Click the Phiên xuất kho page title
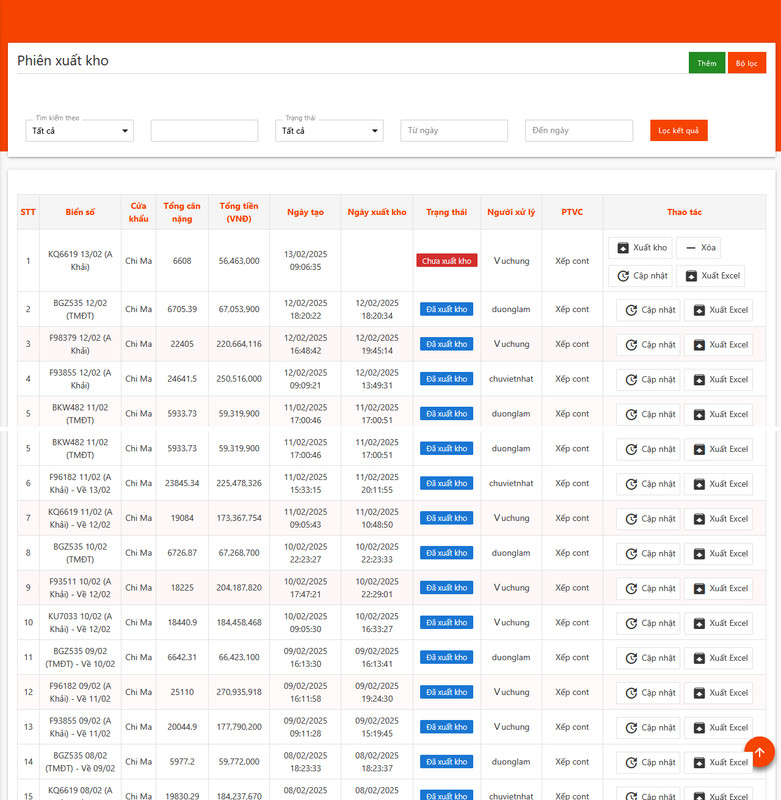The image size is (781, 800). (63, 61)
